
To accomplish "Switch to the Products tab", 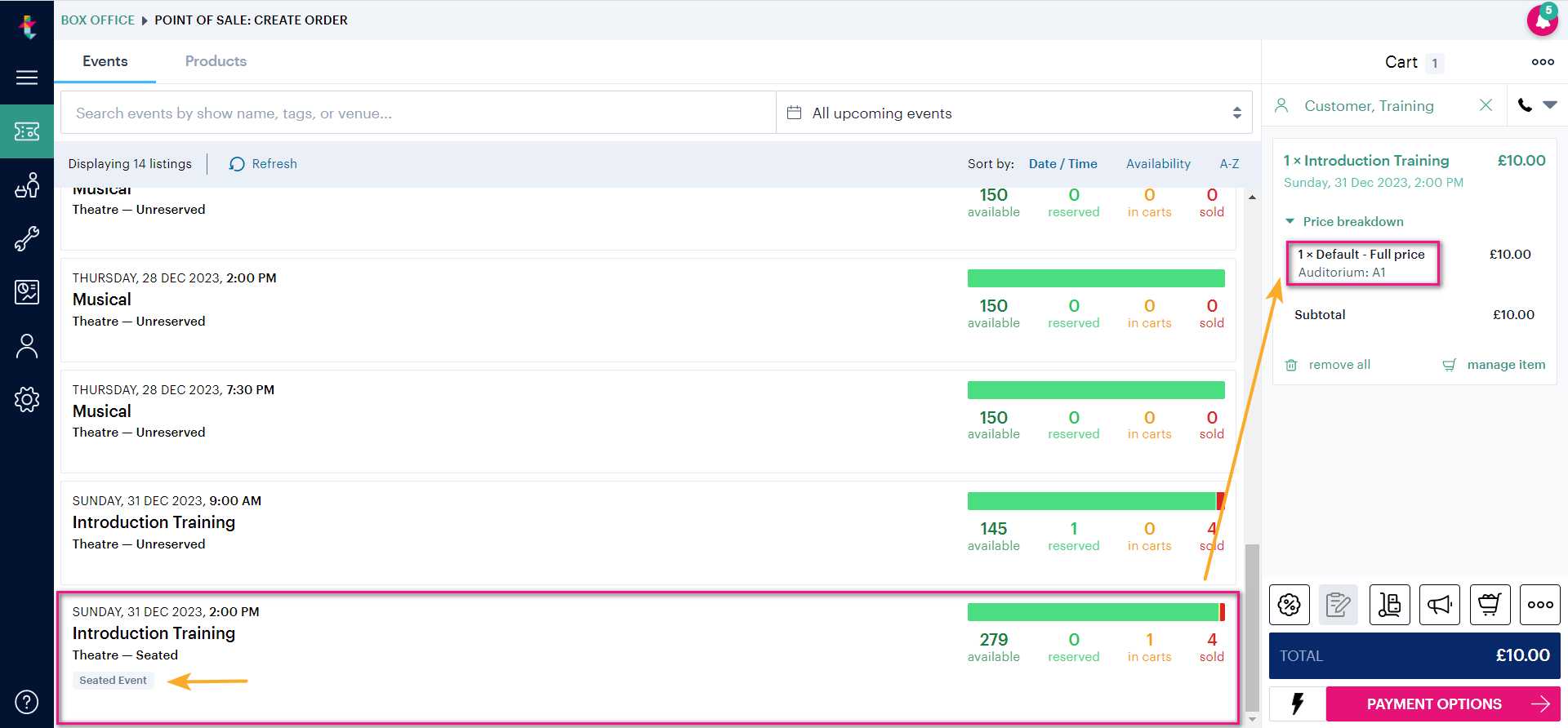I will [x=216, y=61].
